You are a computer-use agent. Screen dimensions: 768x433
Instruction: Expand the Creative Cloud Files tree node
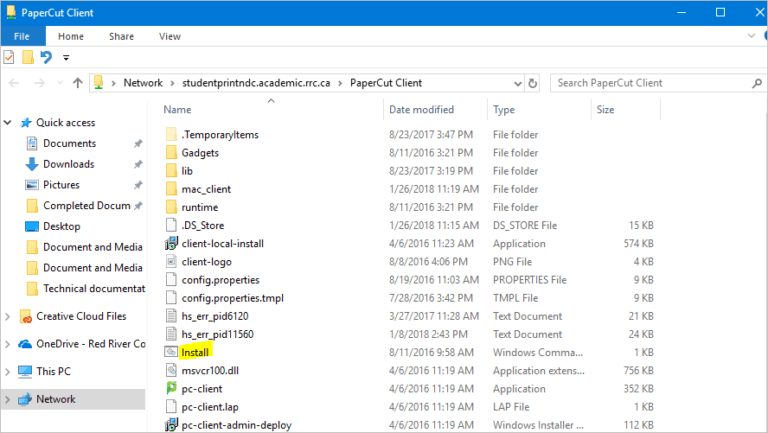tap(9, 317)
